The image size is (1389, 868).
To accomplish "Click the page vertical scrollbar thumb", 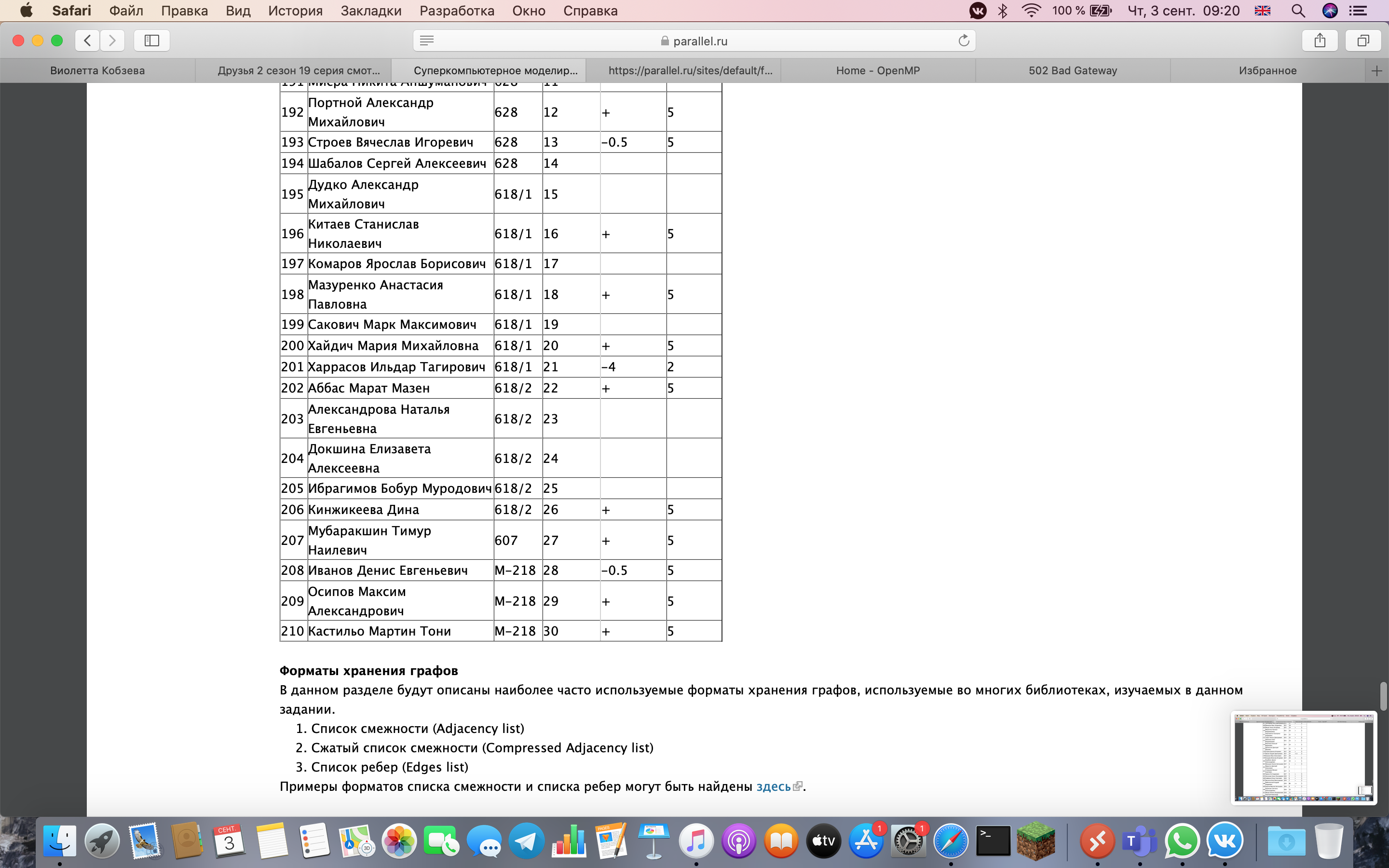I will click(1383, 696).
